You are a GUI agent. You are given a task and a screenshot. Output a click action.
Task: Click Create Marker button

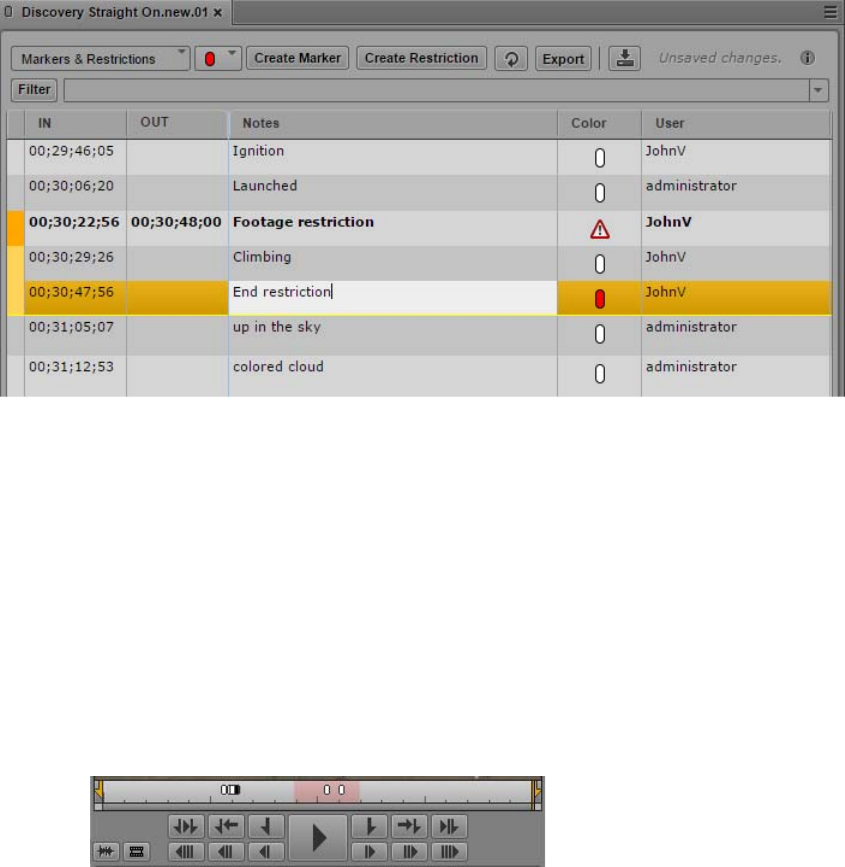pyautogui.click(x=298, y=58)
